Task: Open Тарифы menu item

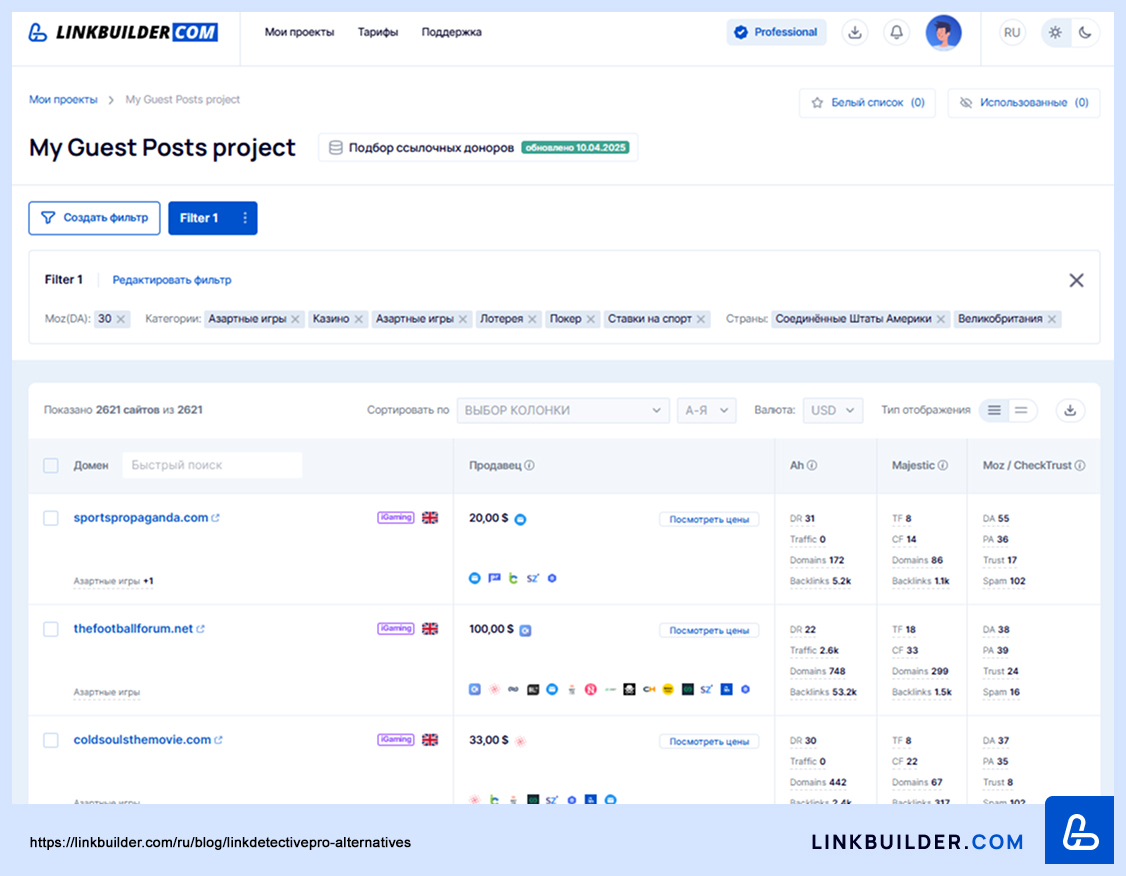Action: coord(378,32)
